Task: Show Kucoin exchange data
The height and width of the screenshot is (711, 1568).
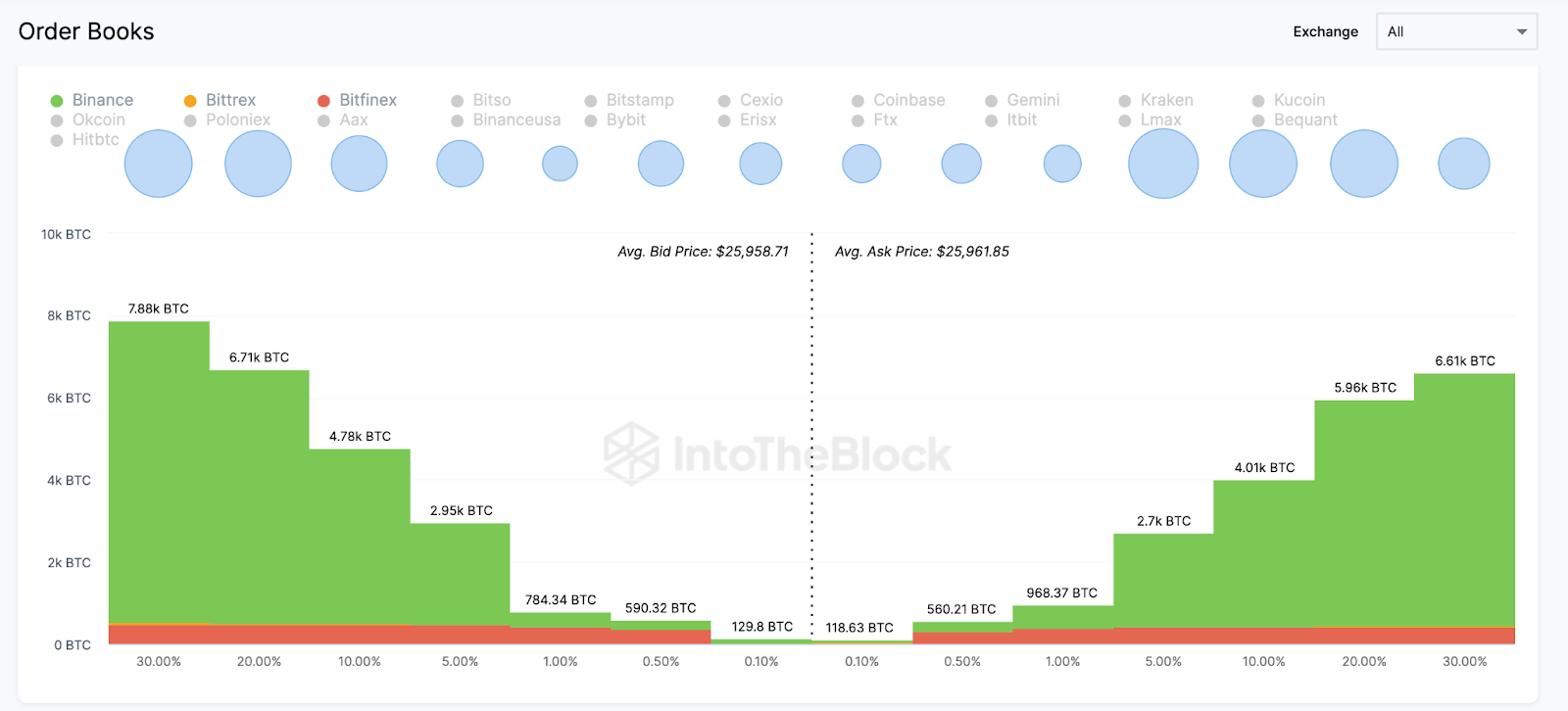Action: (x=1289, y=100)
